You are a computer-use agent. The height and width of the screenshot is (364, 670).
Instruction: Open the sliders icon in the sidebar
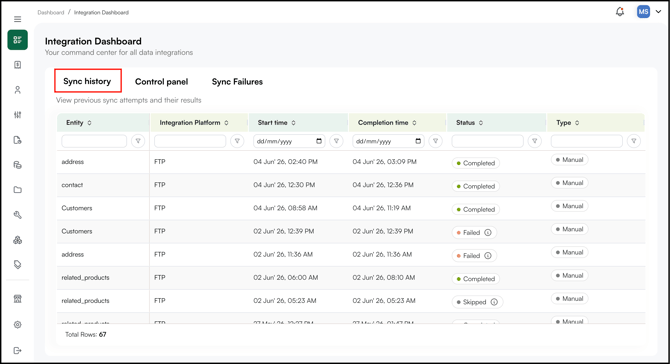coord(18,115)
